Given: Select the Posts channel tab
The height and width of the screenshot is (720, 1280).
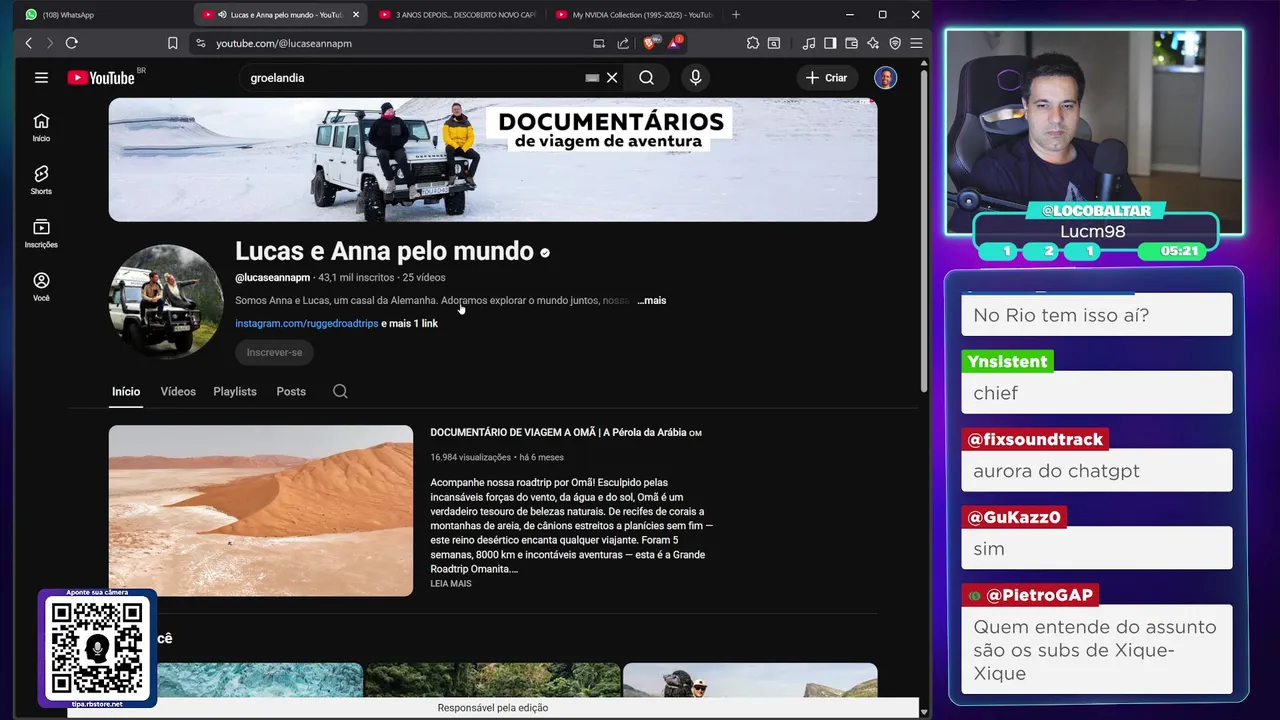Looking at the screenshot, I should [291, 391].
